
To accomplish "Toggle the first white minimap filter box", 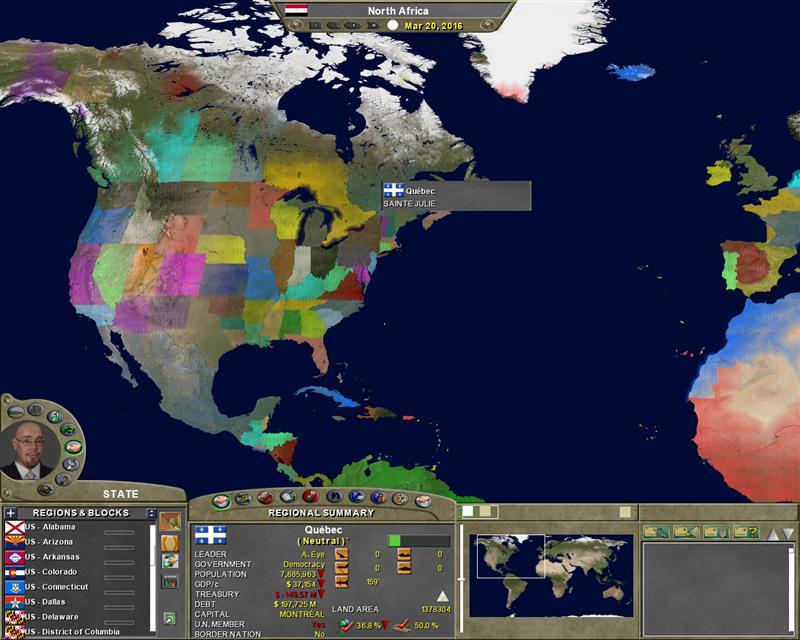I will (467, 512).
